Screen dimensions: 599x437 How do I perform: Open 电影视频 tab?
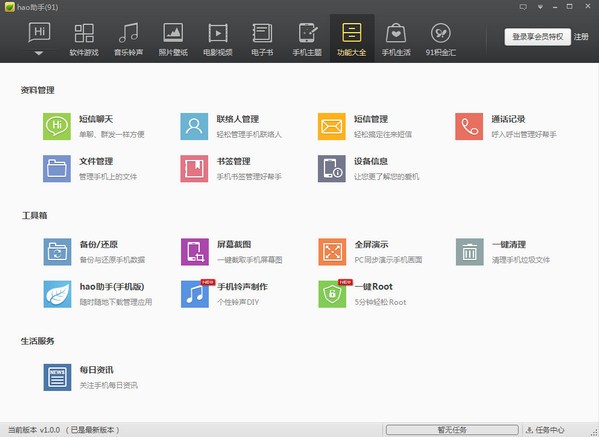point(218,39)
